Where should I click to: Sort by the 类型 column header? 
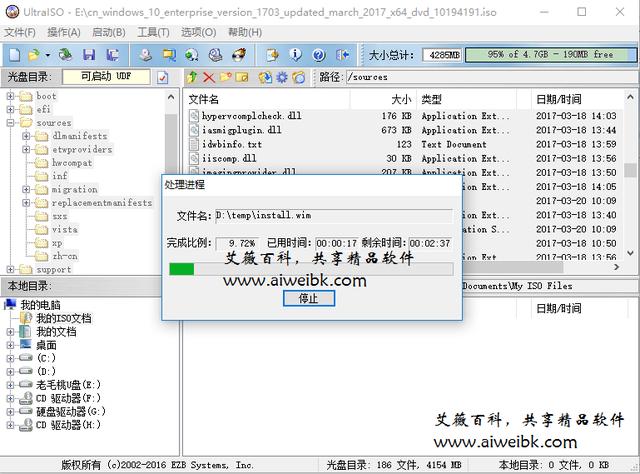pyautogui.click(x=466, y=99)
